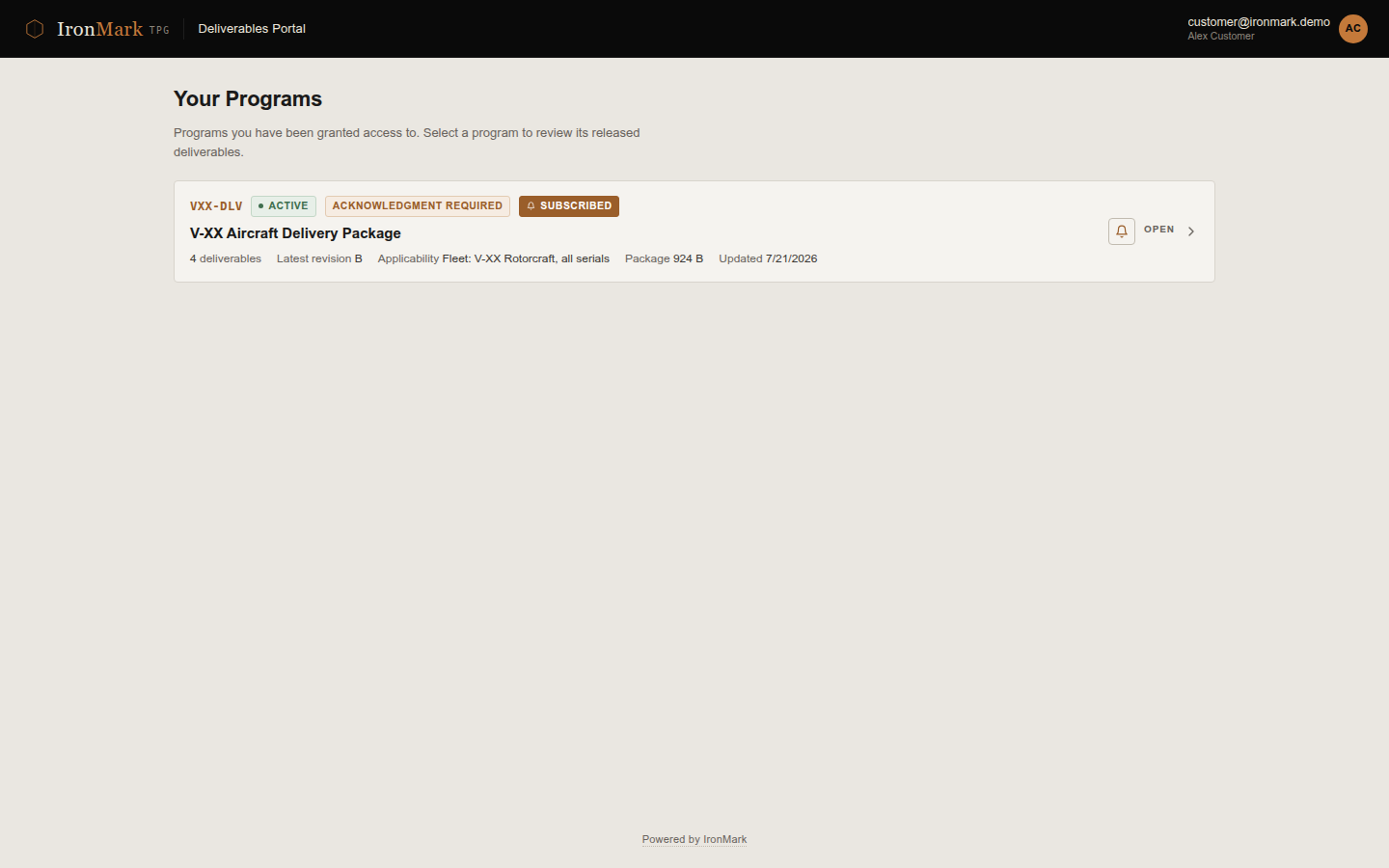Click the '4 deliverables' text
Image resolution: width=1389 pixels, height=868 pixels.
tap(226, 258)
